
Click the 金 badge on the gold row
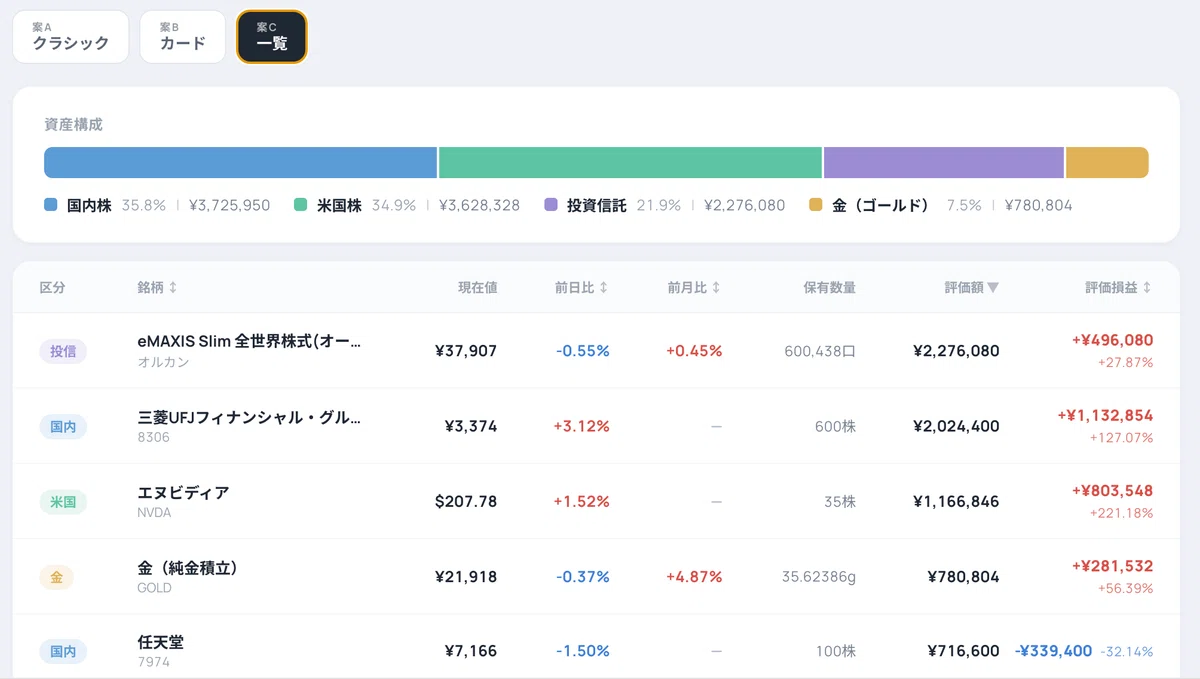(x=56, y=577)
